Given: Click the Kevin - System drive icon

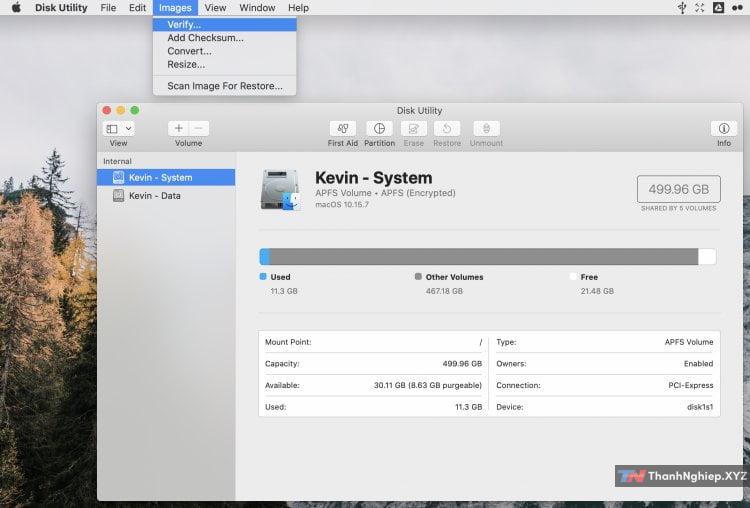Looking at the screenshot, I should click(x=280, y=189).
